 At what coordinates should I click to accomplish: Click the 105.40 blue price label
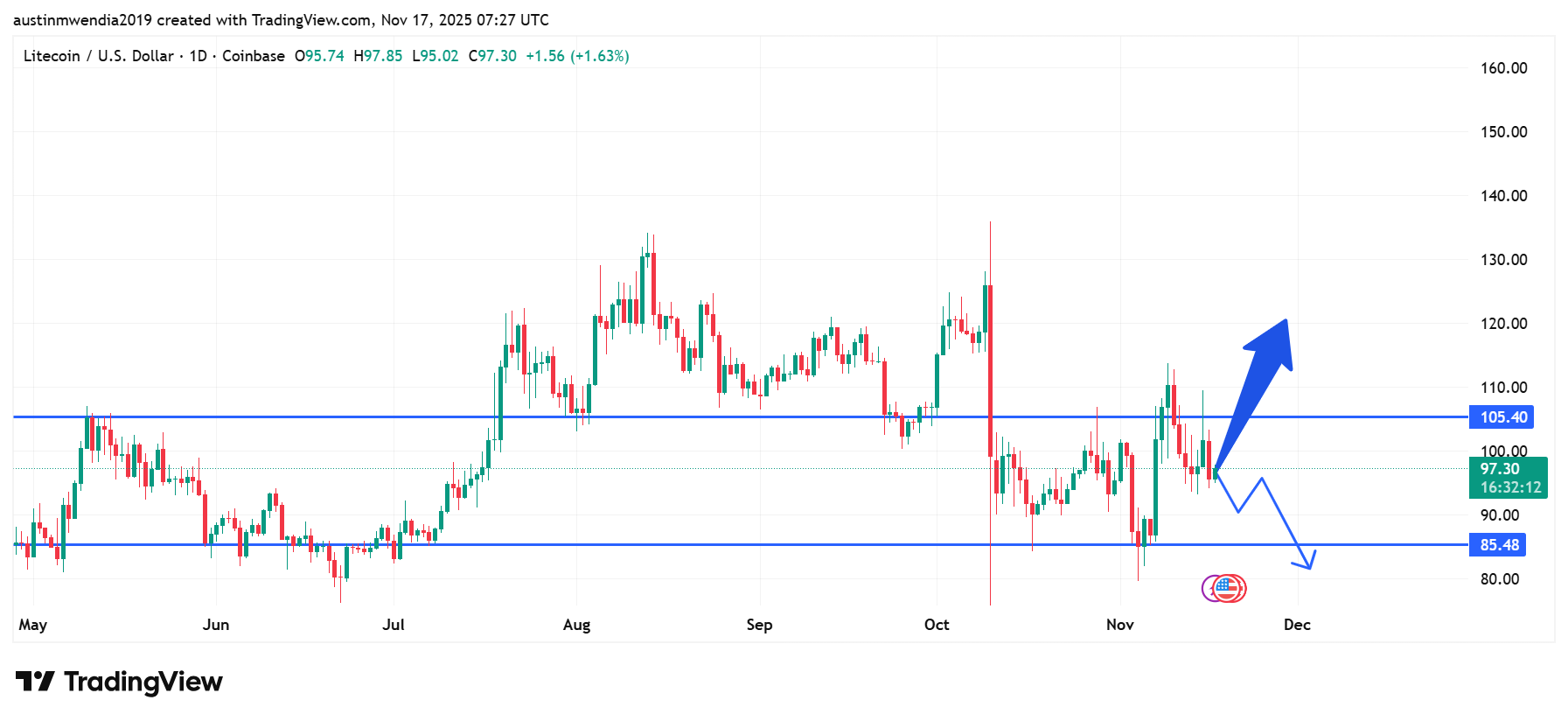click(x=1502, y=417)
